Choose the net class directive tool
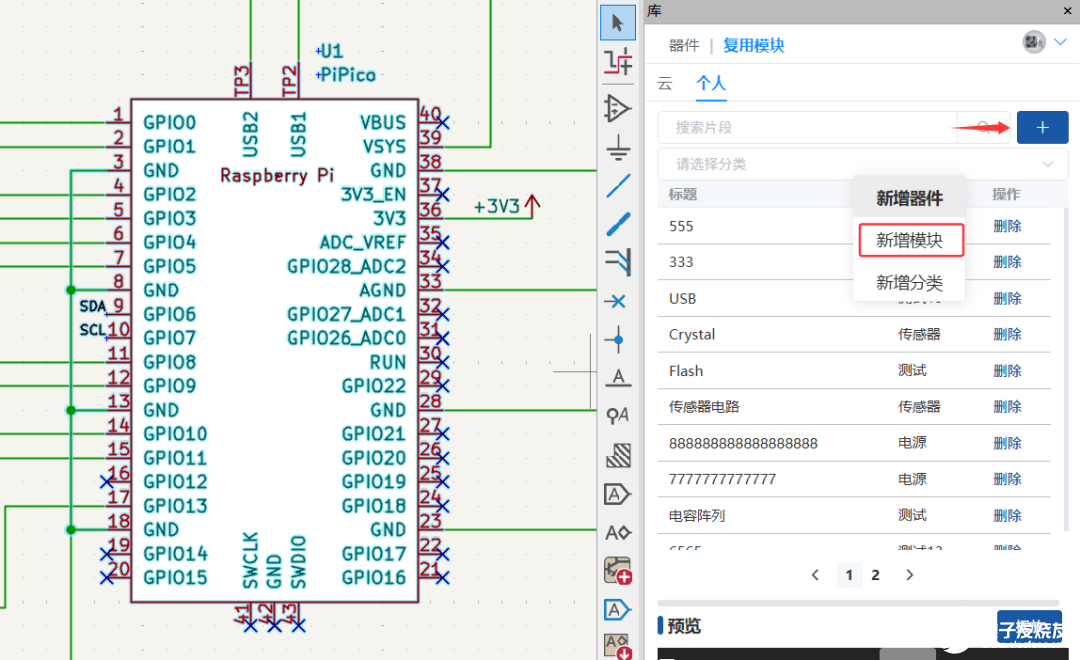 pyautogui.click(x=618, y=415)
